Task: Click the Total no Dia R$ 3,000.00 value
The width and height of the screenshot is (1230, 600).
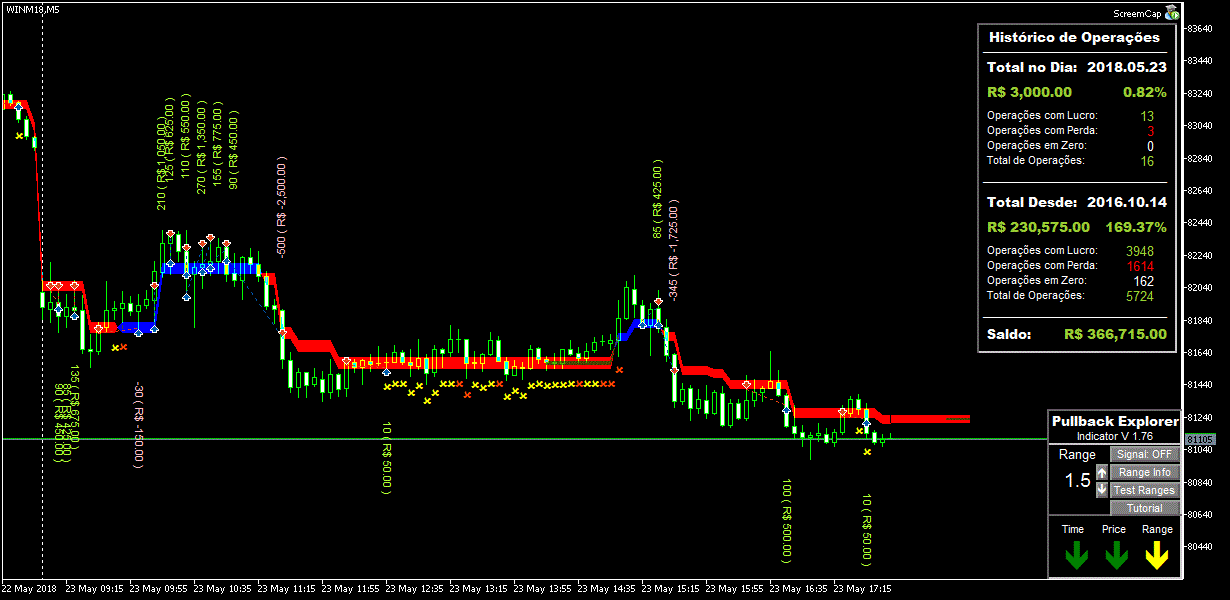Action: [x=1029, y=92]
